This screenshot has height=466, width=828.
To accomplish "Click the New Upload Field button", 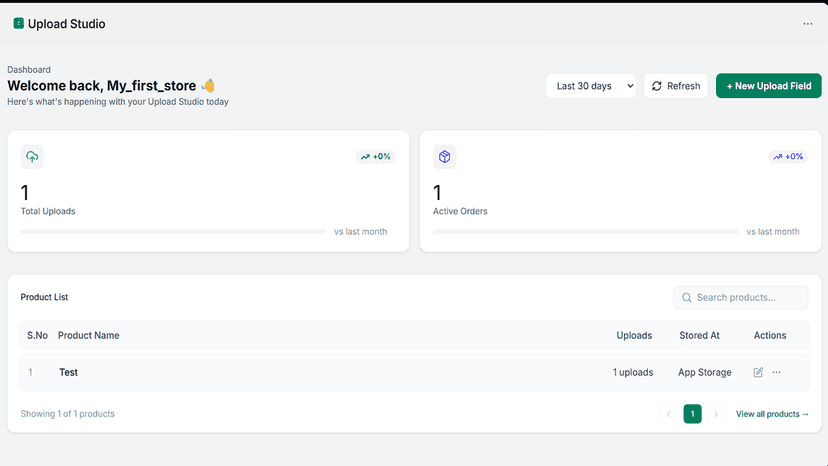I will pyautogui.click(x=768, y=86).
